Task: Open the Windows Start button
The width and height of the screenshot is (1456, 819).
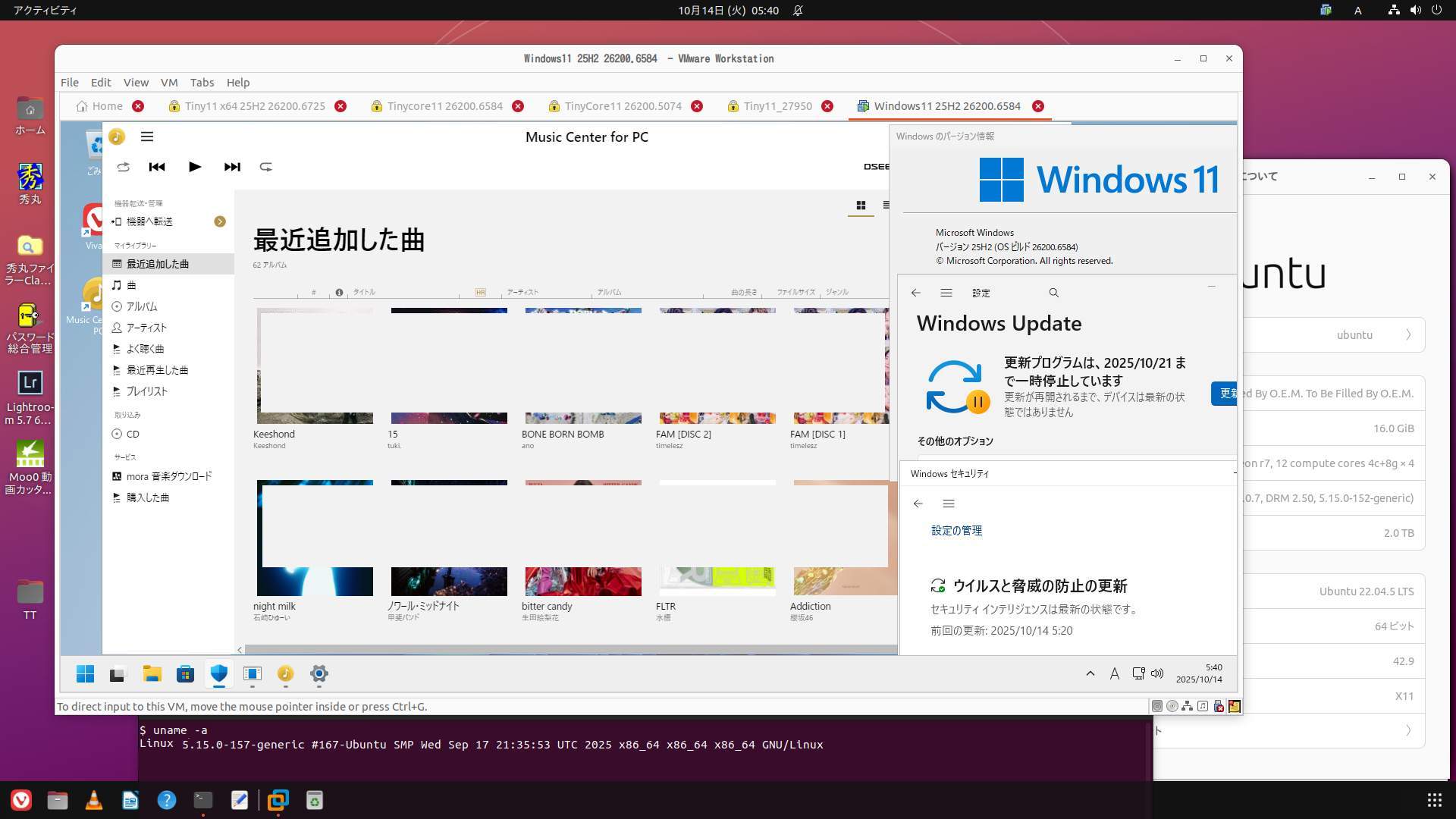Action: click(85, 673)
